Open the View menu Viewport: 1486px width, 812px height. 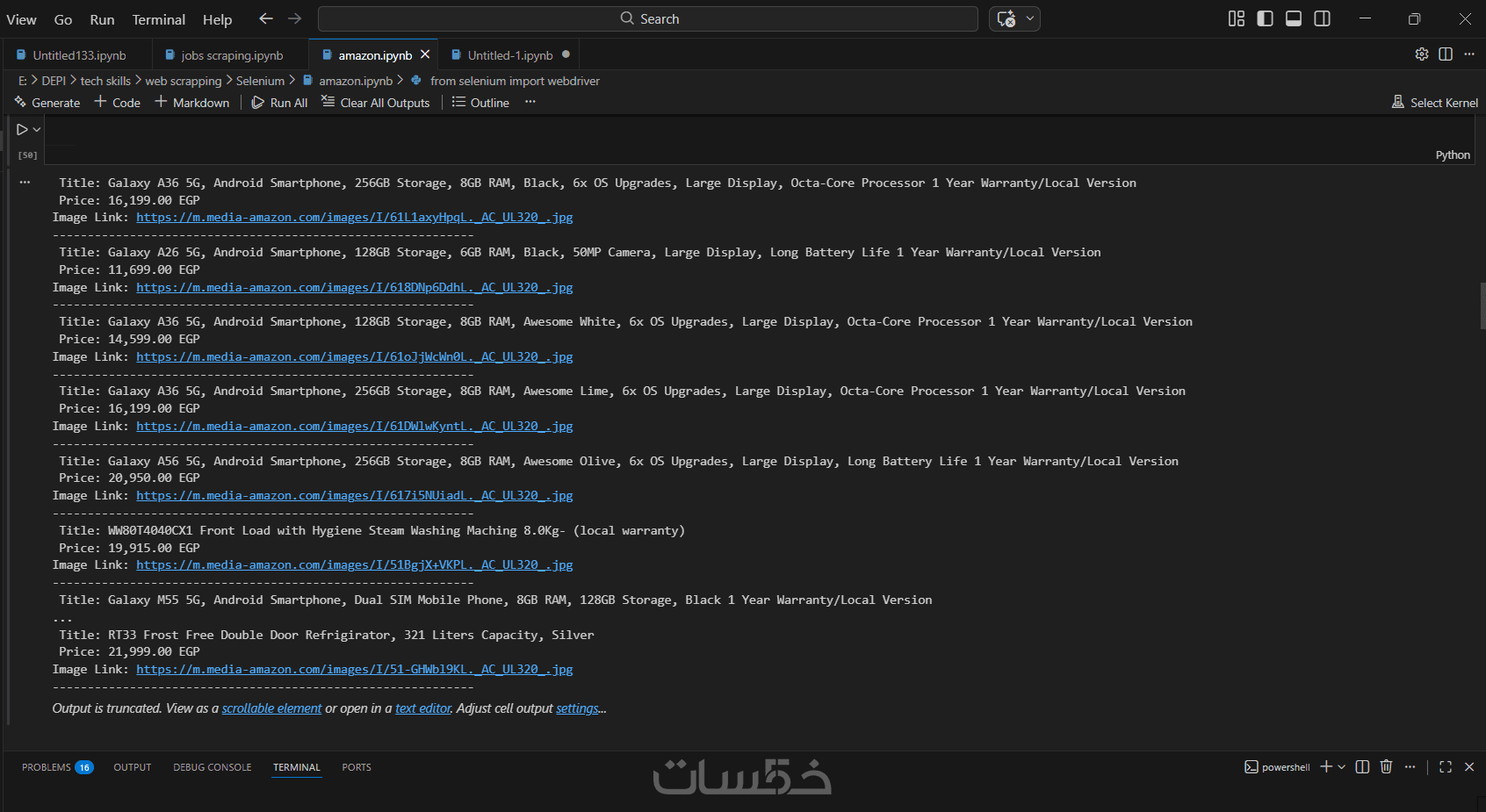[21, 19]
